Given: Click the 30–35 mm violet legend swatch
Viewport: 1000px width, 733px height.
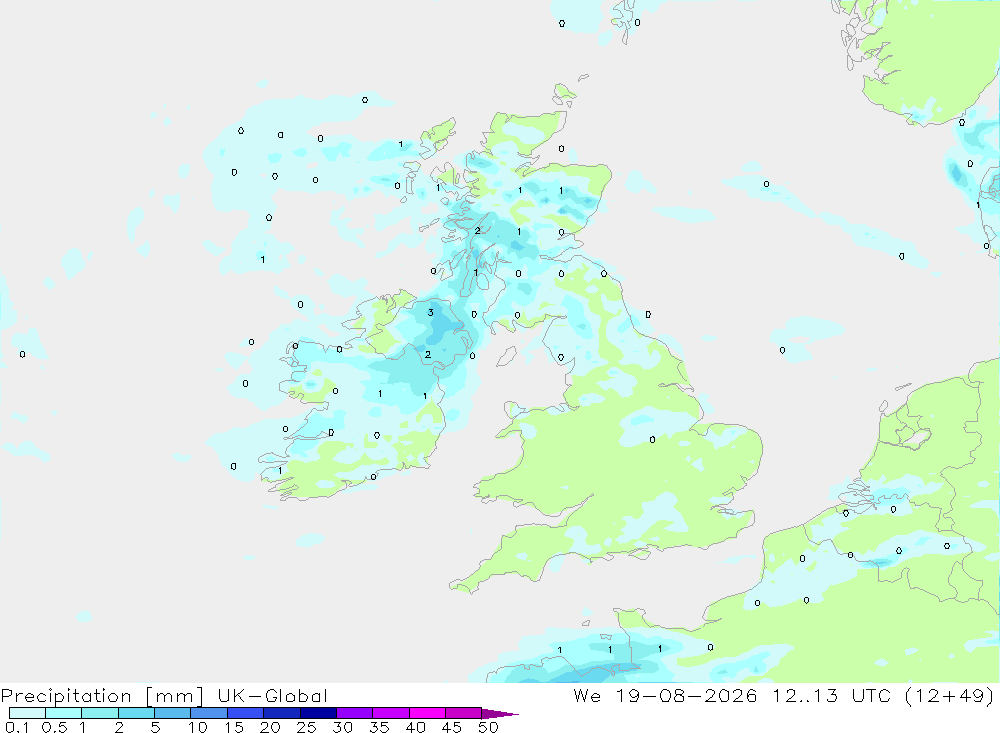Looking at the screenshot, I should (354, 713).
